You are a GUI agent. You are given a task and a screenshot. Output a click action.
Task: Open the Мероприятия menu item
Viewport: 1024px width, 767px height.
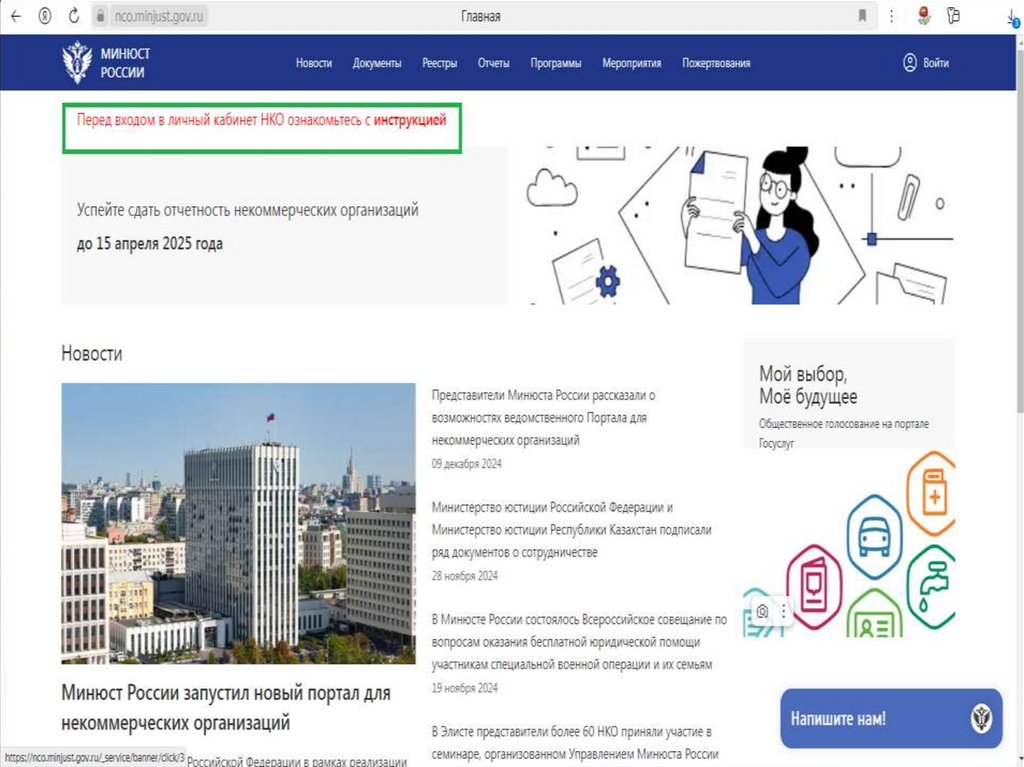click(x=632, y=63)
